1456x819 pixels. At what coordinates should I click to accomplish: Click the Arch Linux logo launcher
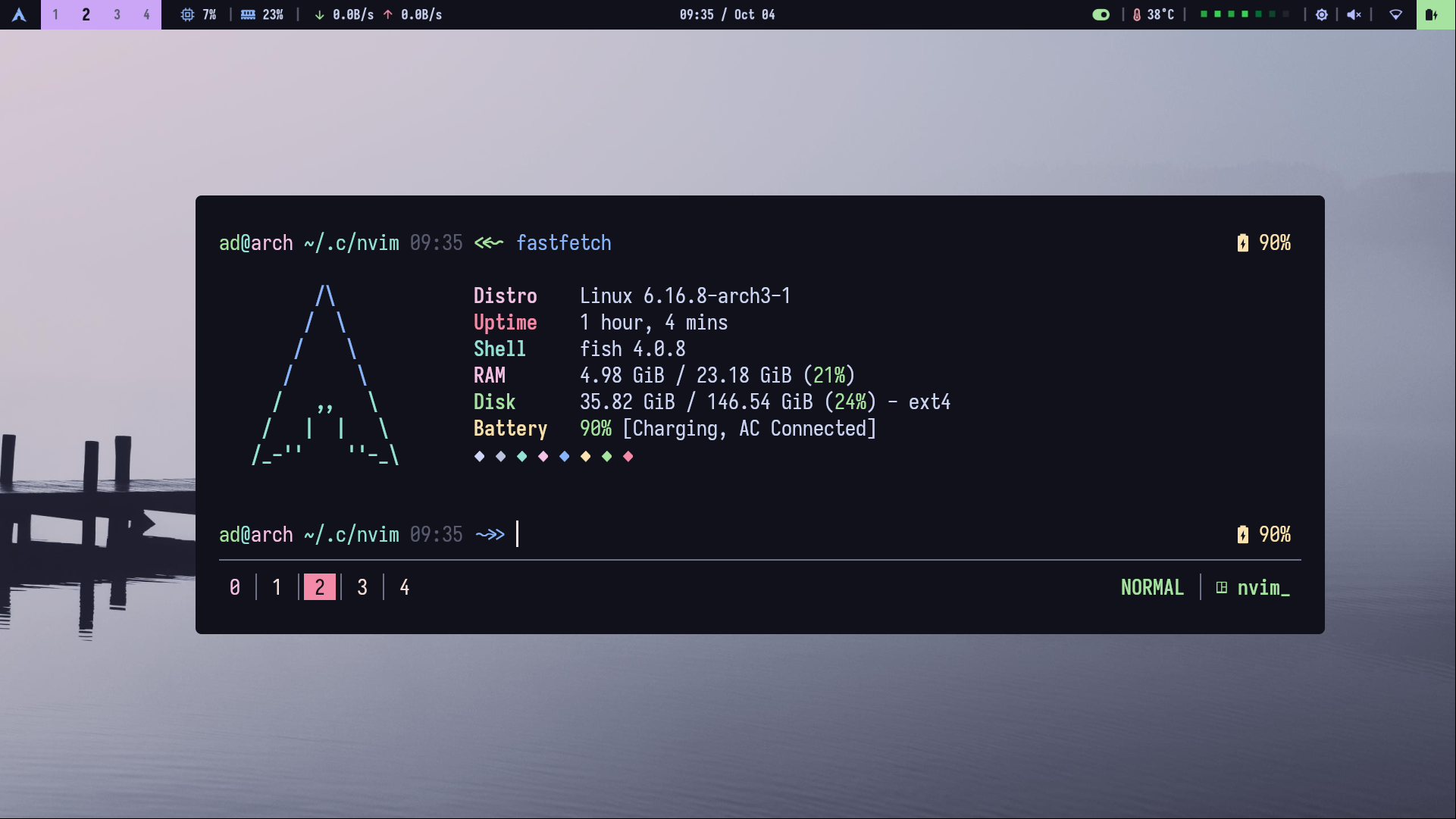coord(20,14)
